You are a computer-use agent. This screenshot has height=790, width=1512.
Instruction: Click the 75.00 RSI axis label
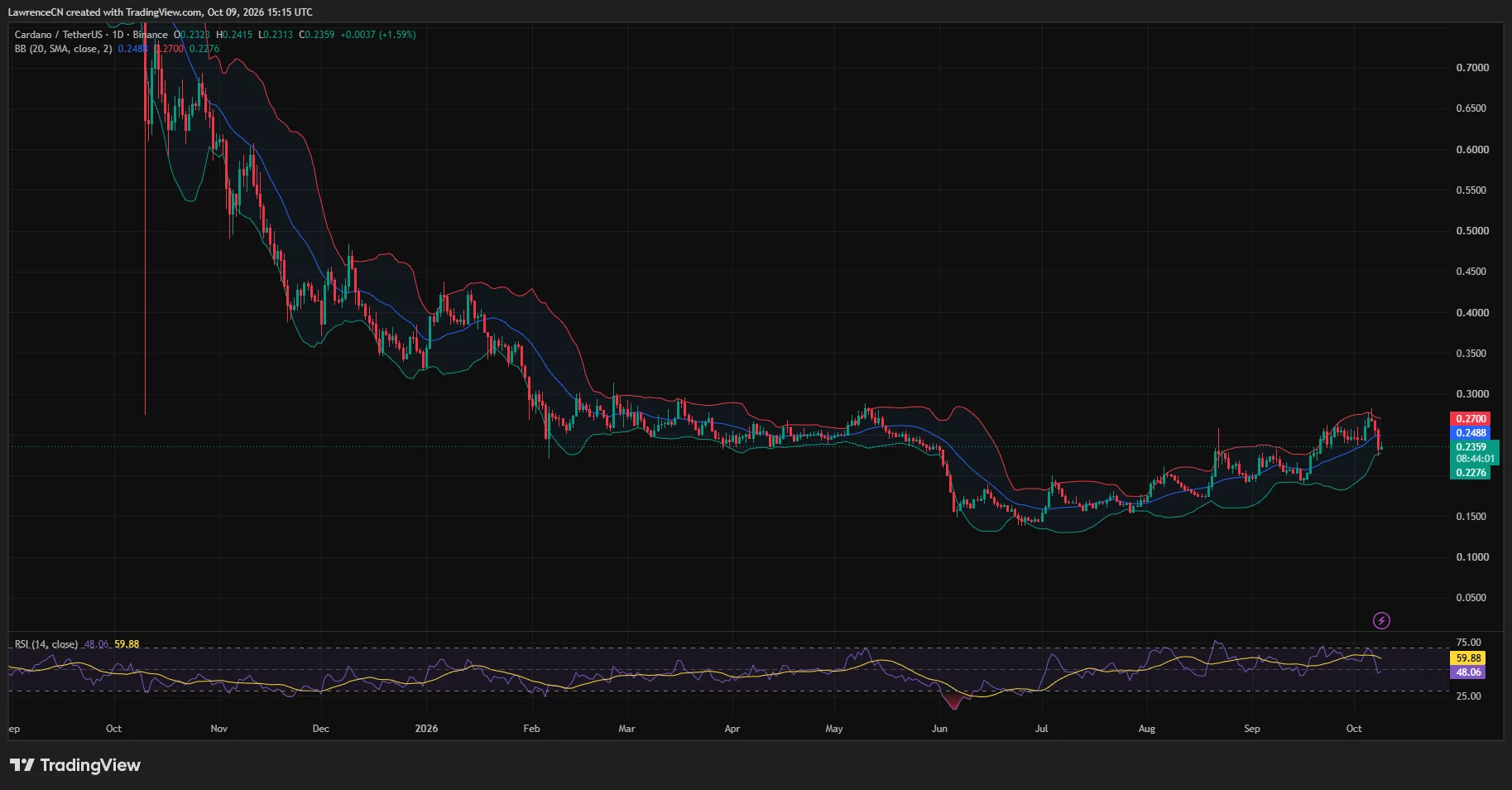(1469, 643)
